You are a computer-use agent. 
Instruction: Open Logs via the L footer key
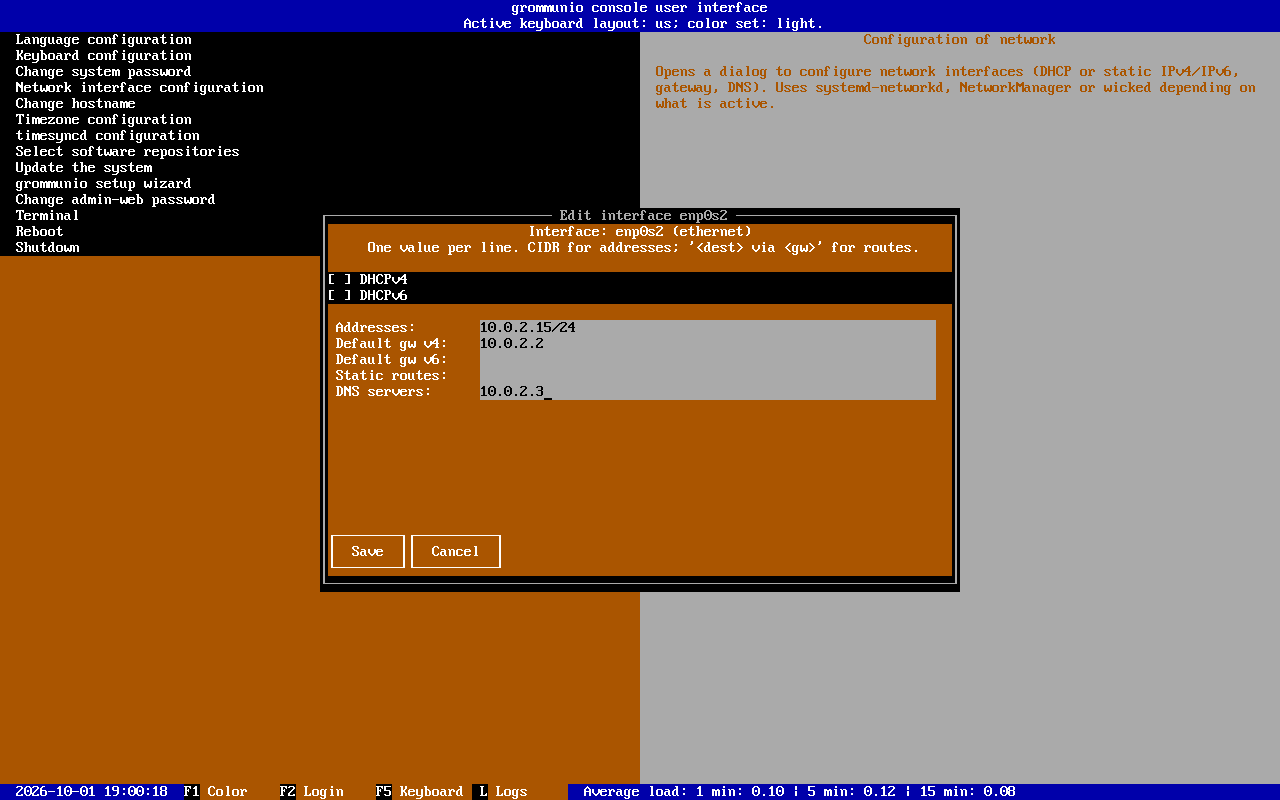(500, 792)
